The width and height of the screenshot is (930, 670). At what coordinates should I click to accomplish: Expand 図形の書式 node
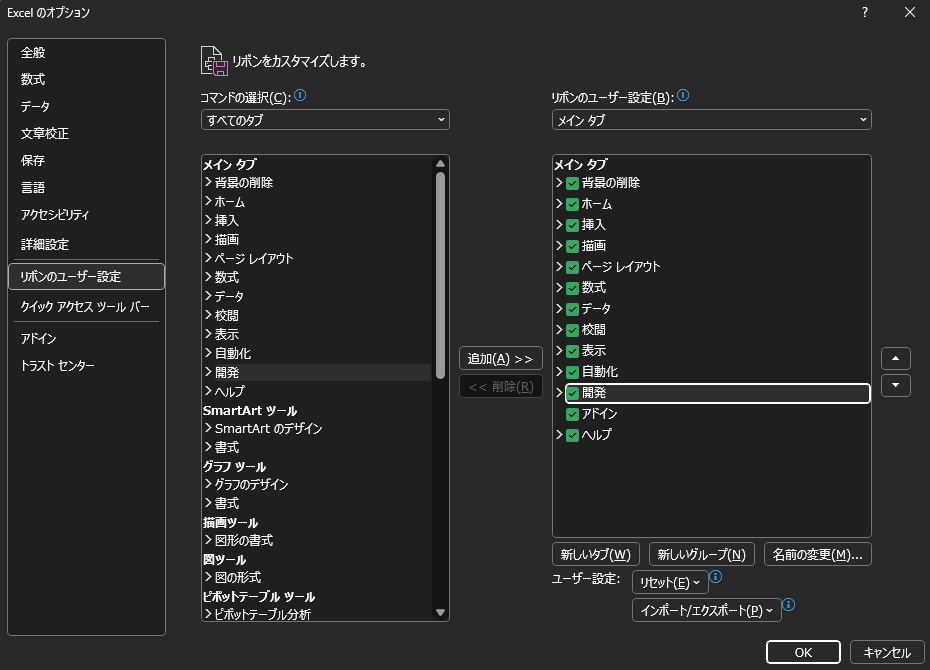[208, 540]
